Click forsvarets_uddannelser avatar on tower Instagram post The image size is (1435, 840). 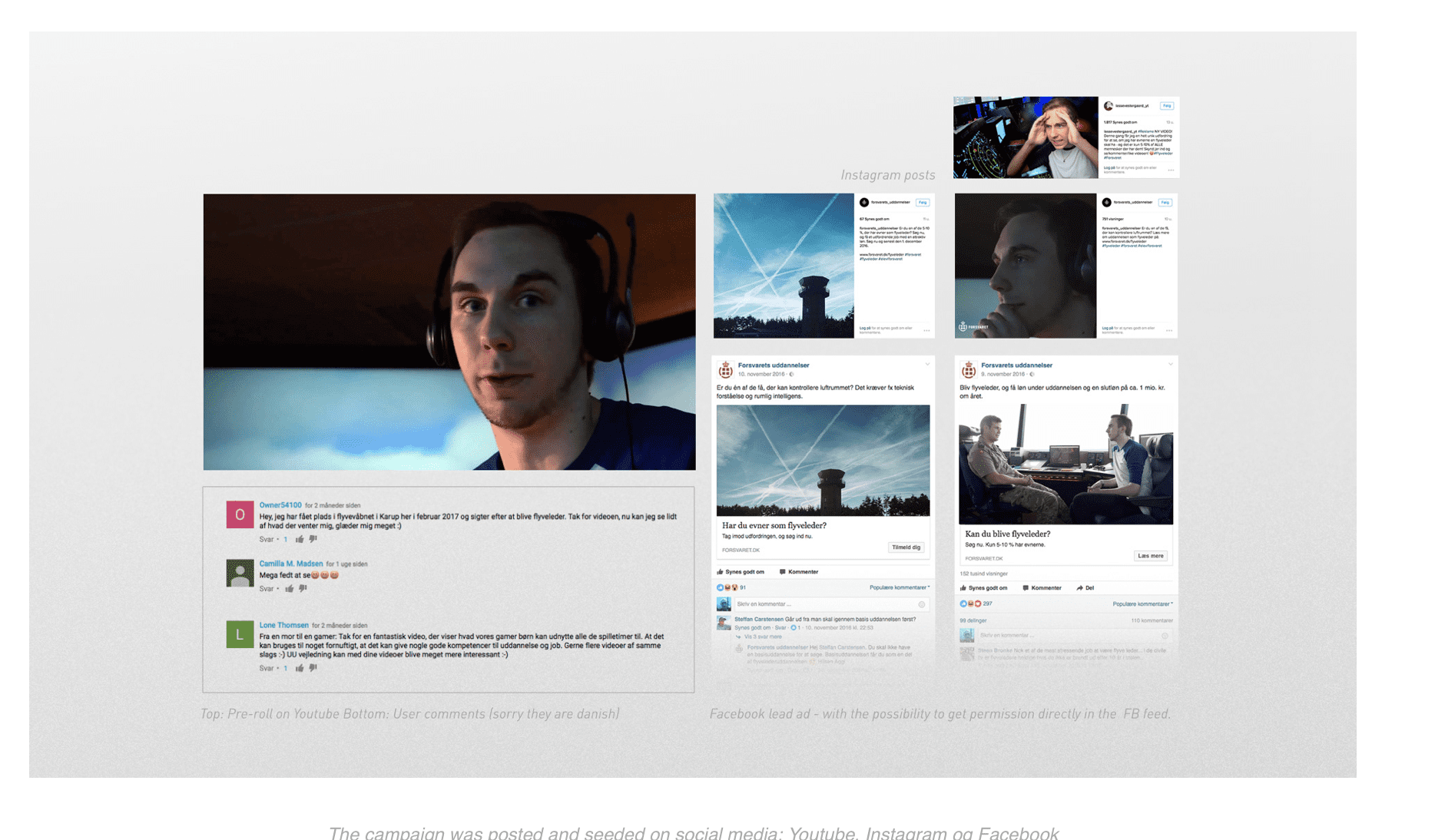[x=864, y=203]
